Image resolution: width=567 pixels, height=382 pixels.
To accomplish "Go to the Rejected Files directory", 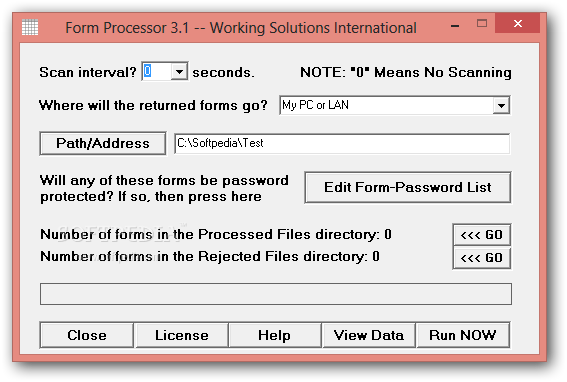I will tap(481, 258).
